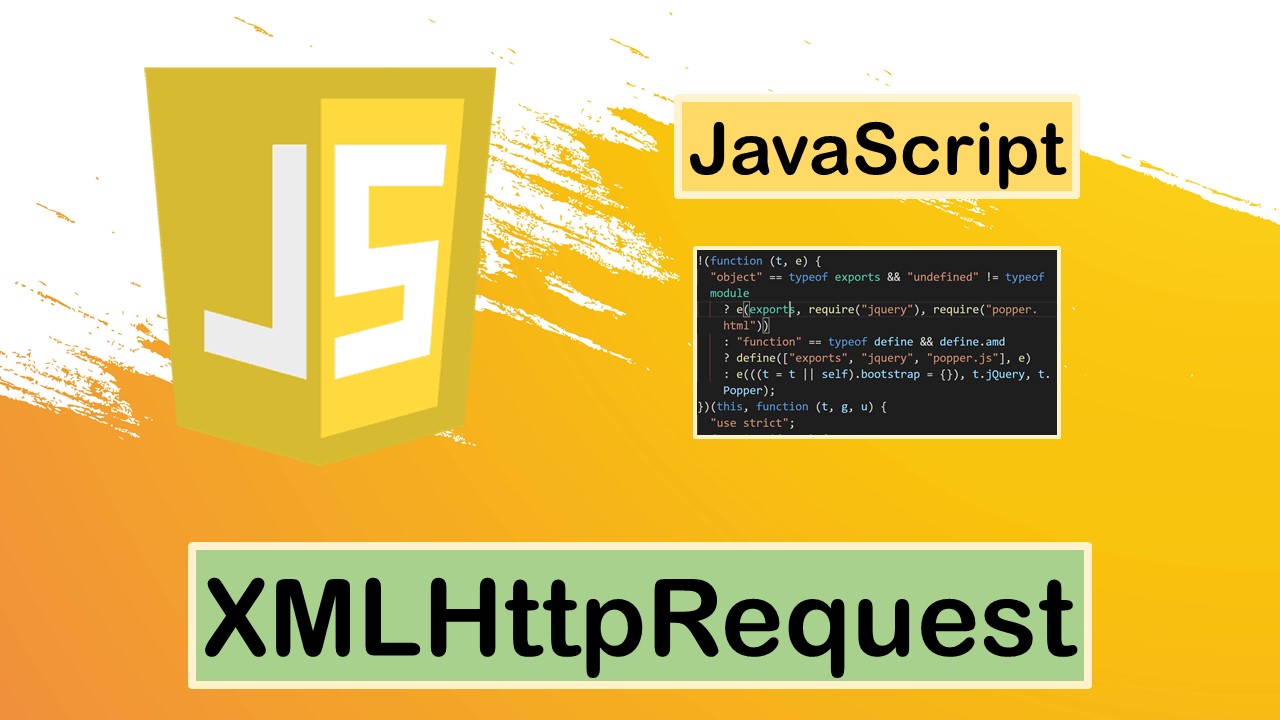Click the XMLHttpRequest banner text
Image resolution: width=1280 pixels, height=720 pixels.
[640, 616]
